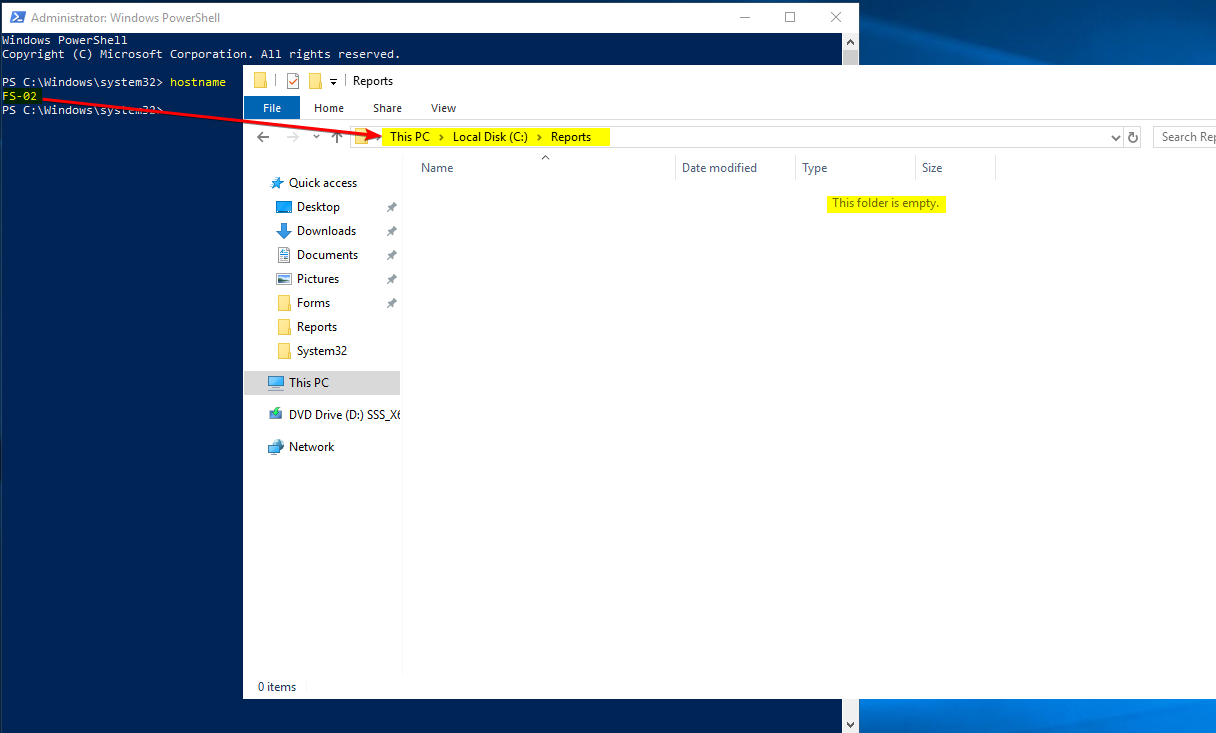Image resolution: width=1216 pixels, height=733 pixels.
Task: Unpin Pictures using its pin icon
Action: pyautogui.click(x=391, y=279)
